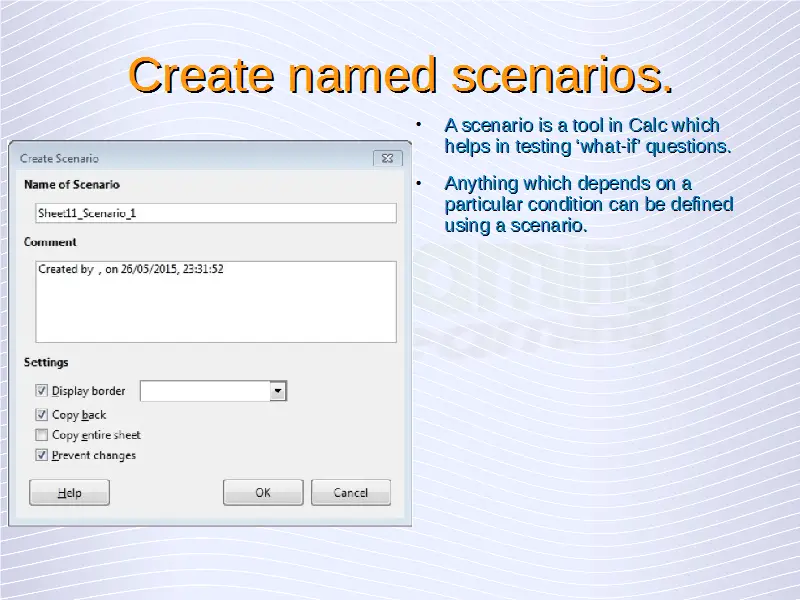This screenshot has height=600, width=800.
Task: Click the Comment section label
Action: point(50,242)
